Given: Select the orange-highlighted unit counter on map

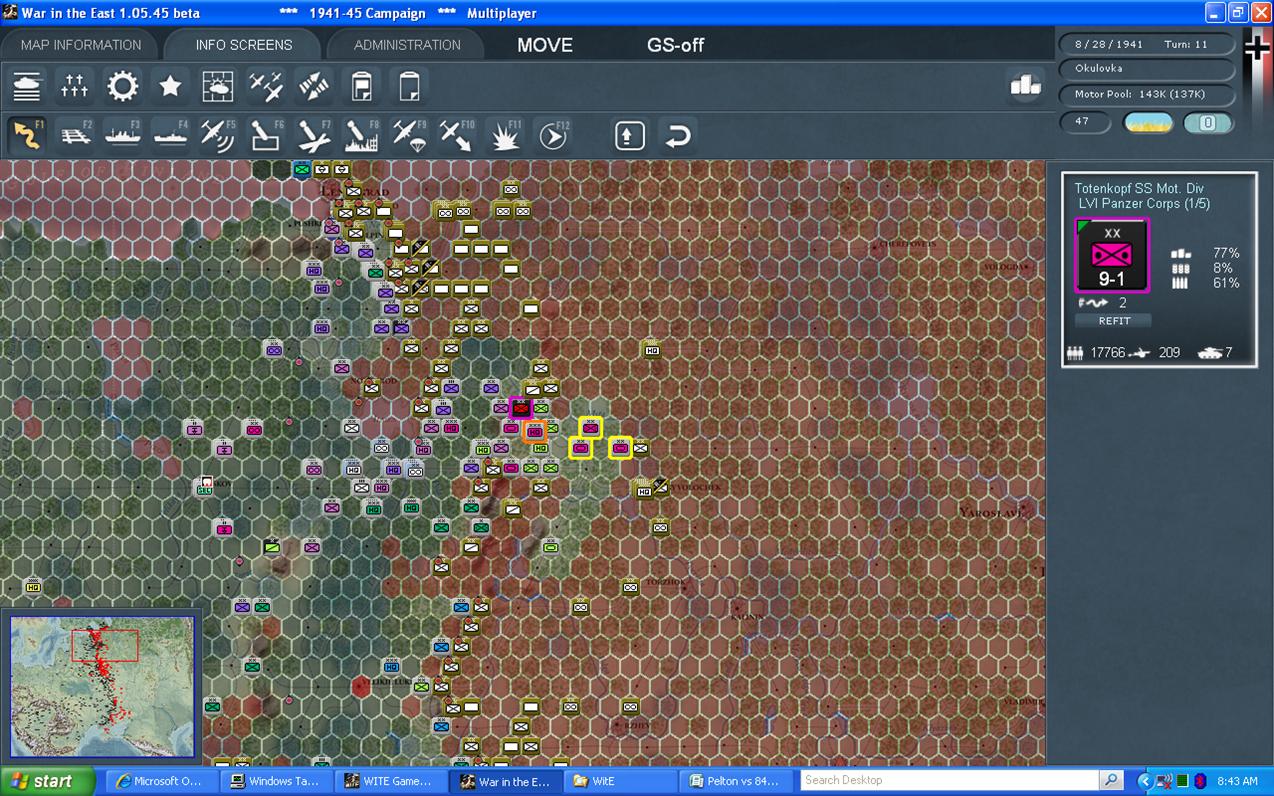Looking at the screenshot, I should (x=534, y=431).
